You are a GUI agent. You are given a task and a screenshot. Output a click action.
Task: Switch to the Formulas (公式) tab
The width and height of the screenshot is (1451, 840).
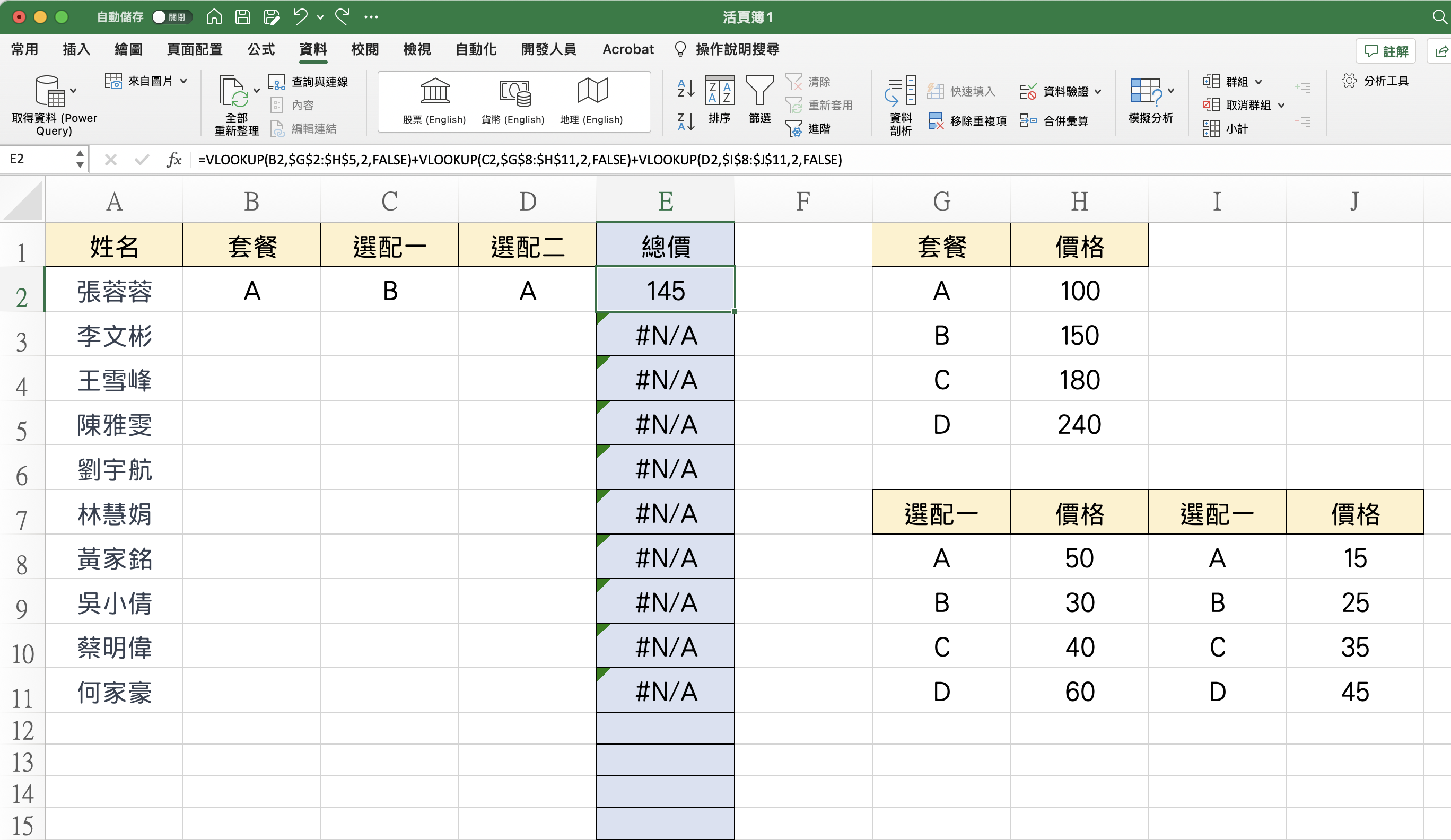click(261, 49)
